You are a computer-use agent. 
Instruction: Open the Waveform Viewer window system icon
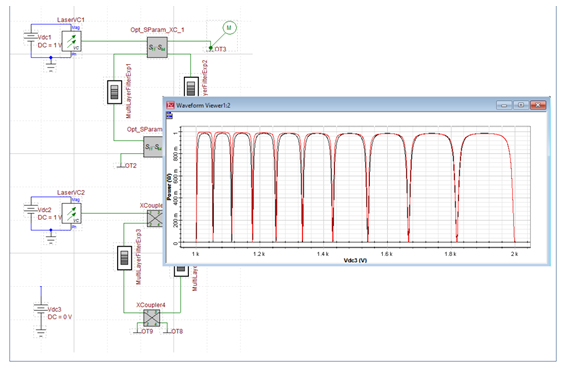coord(171,105)
